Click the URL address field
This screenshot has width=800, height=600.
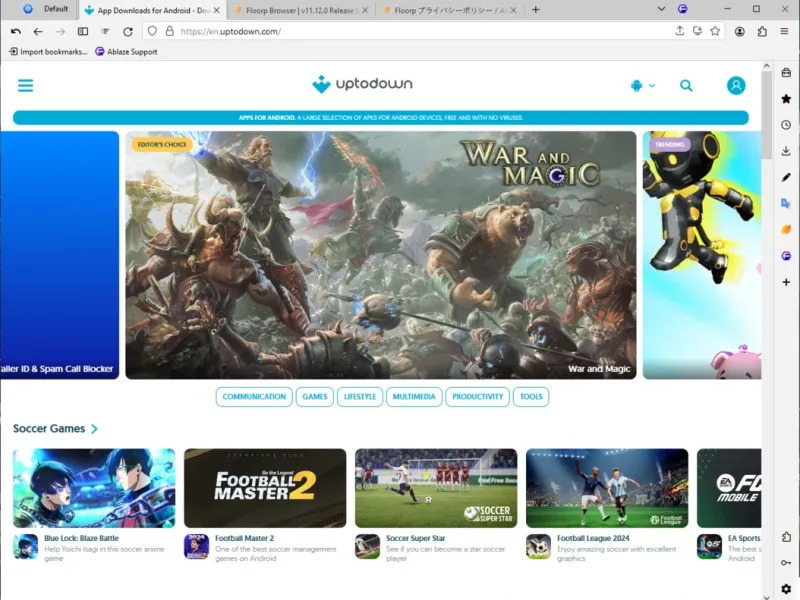pyautogui.click(x=423, y=31)
